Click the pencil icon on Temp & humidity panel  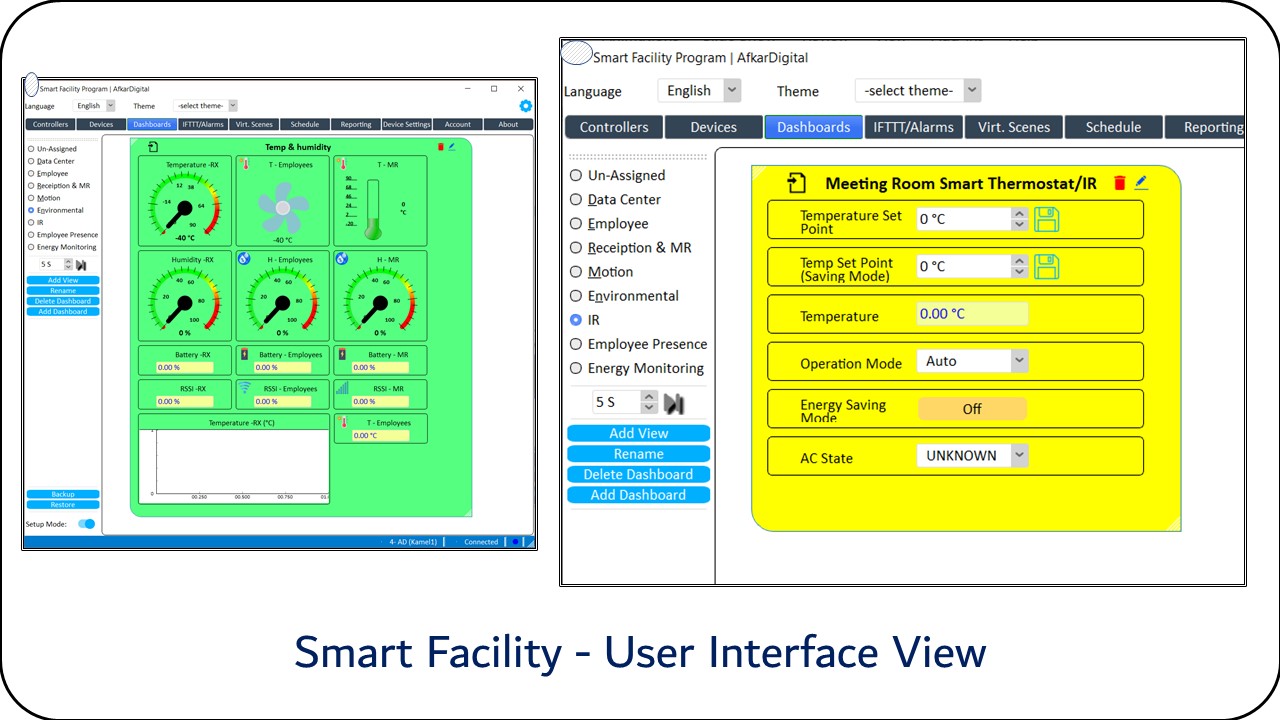[451, 147]
